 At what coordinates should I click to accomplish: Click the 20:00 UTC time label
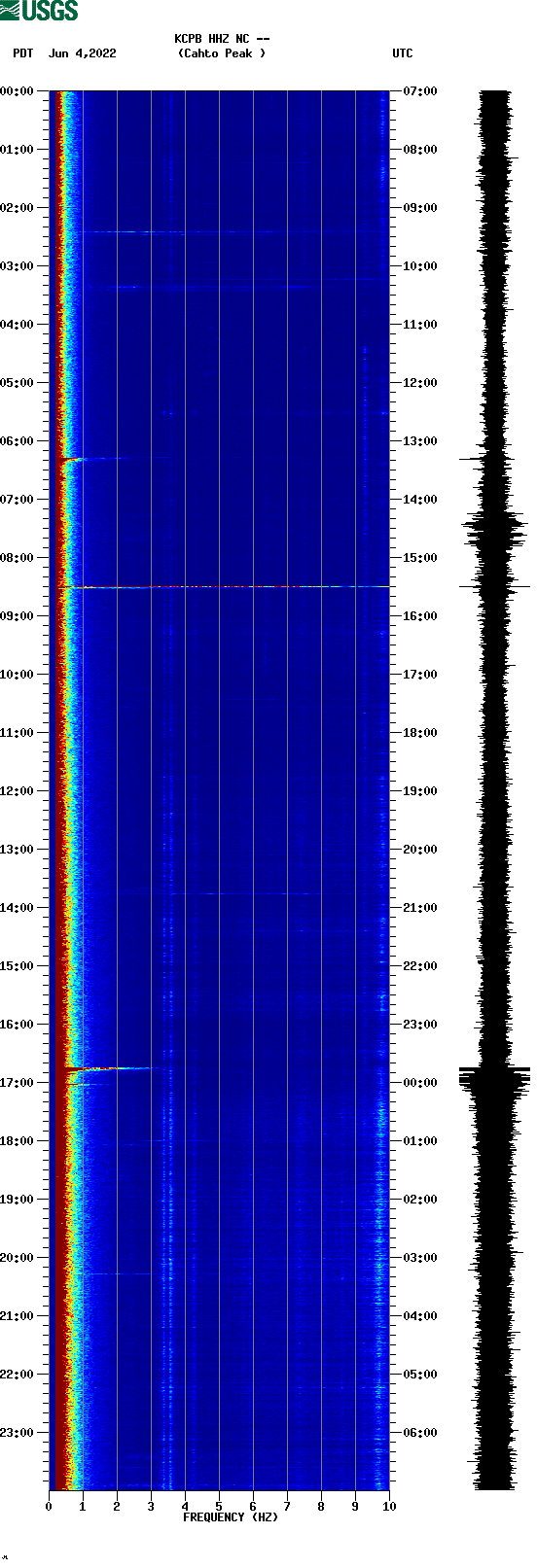(420, 850)
